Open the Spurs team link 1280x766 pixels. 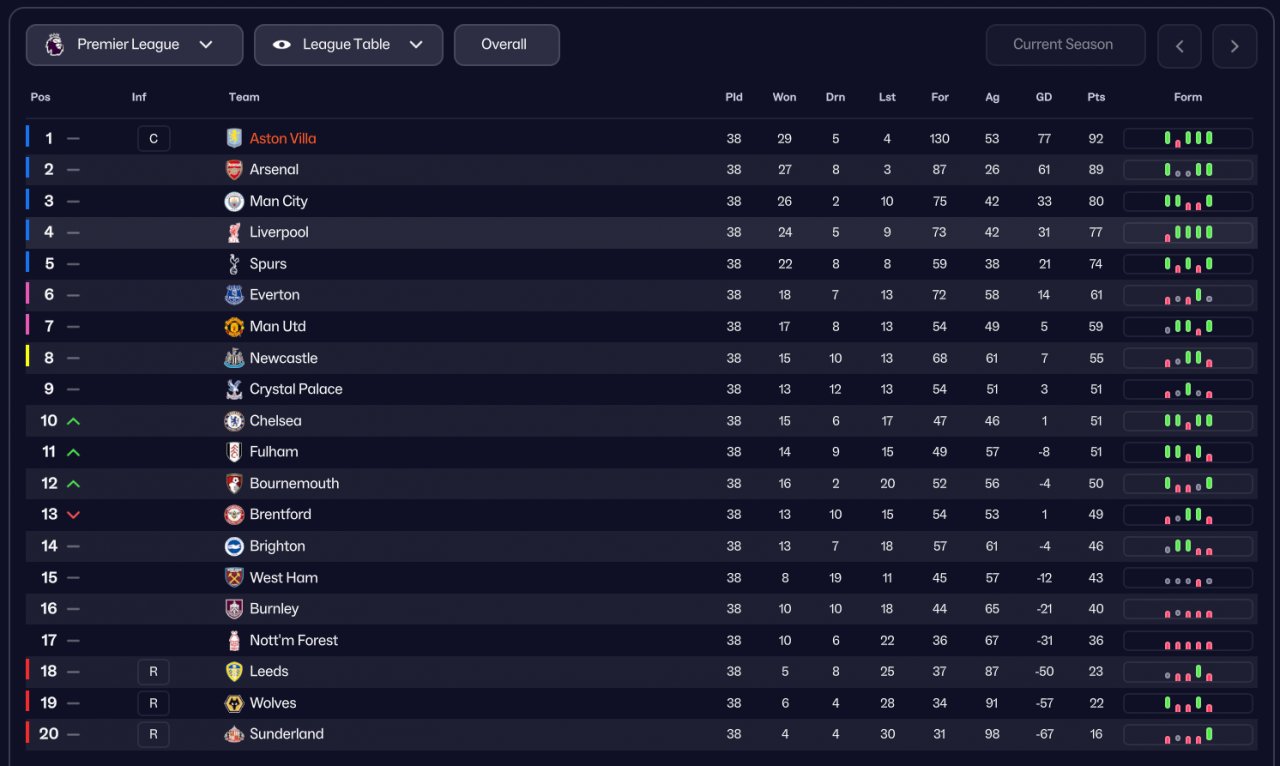point(268,264)
